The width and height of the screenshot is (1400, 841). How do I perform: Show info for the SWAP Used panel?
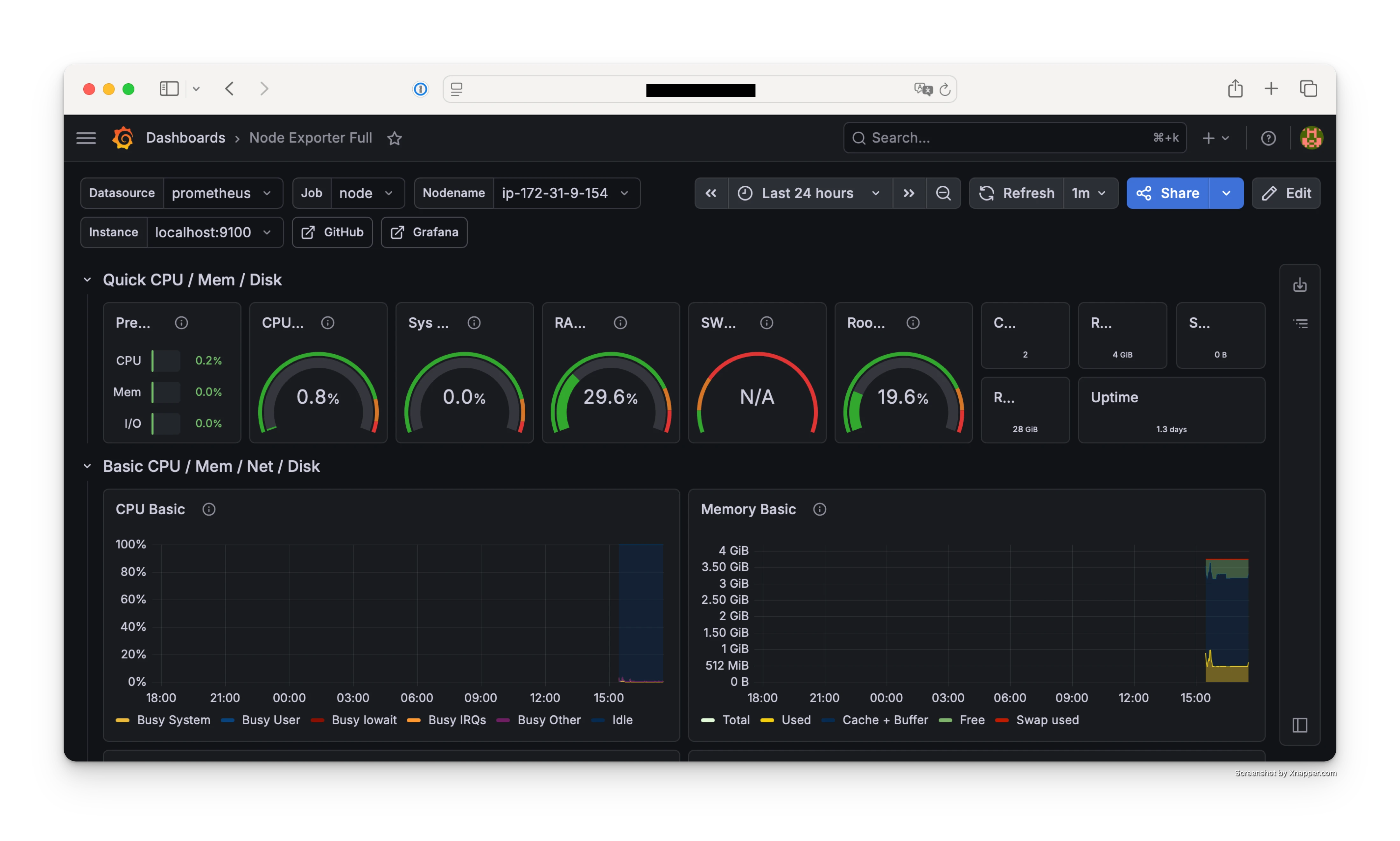[x=766, y=323]
